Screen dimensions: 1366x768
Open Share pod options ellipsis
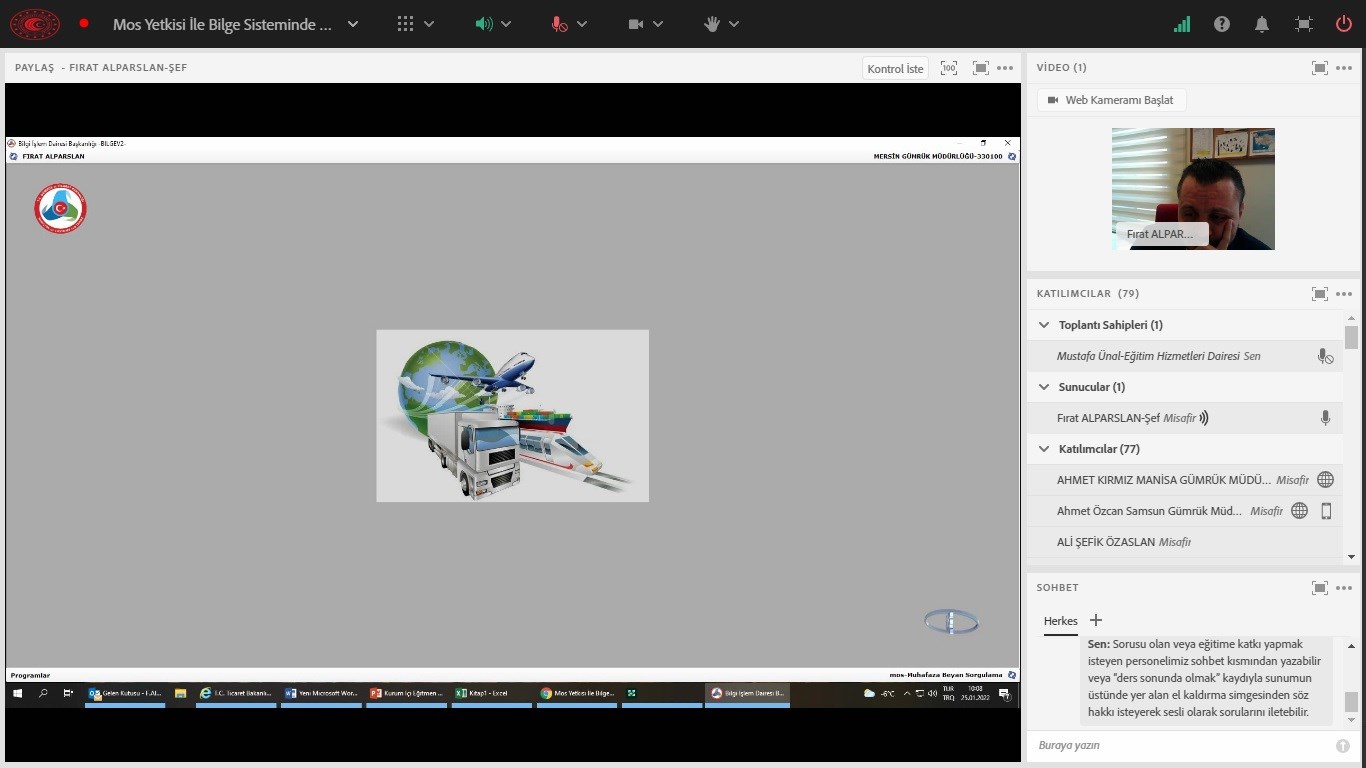1005,68
